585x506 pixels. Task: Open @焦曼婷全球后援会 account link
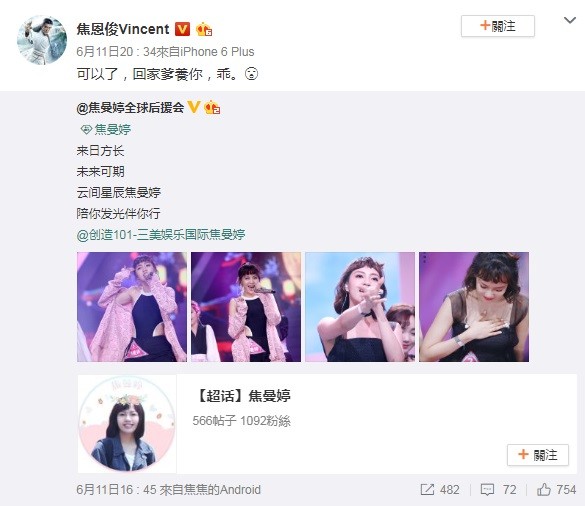130,107
